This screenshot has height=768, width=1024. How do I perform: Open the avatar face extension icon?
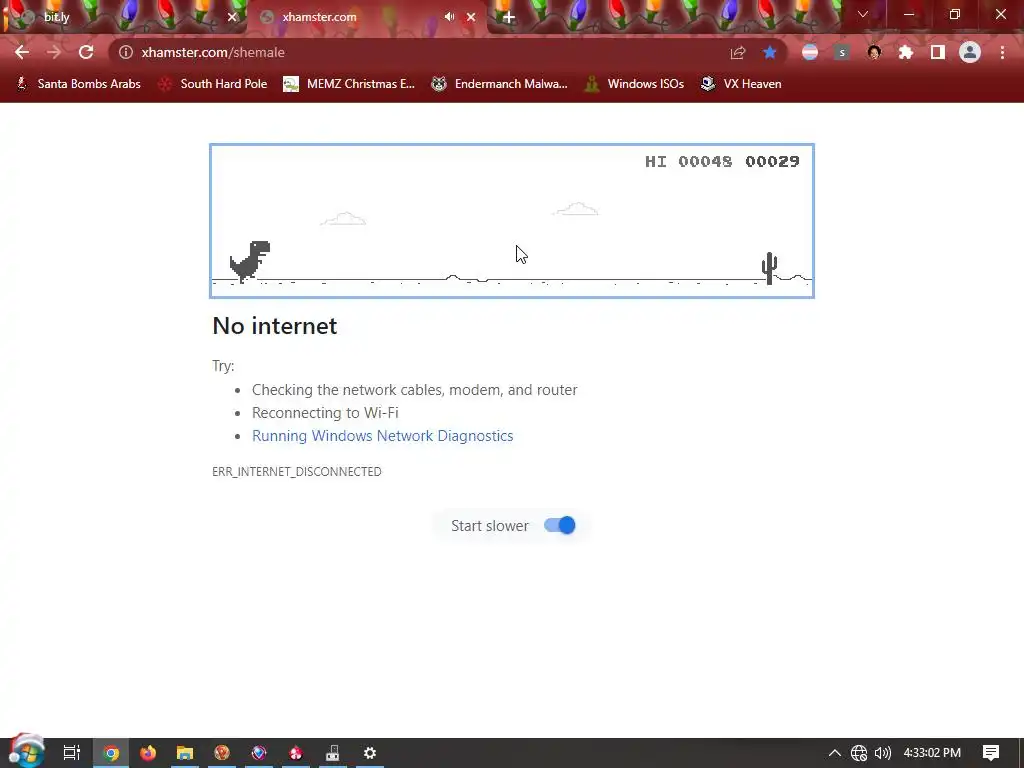click(874, 52)
